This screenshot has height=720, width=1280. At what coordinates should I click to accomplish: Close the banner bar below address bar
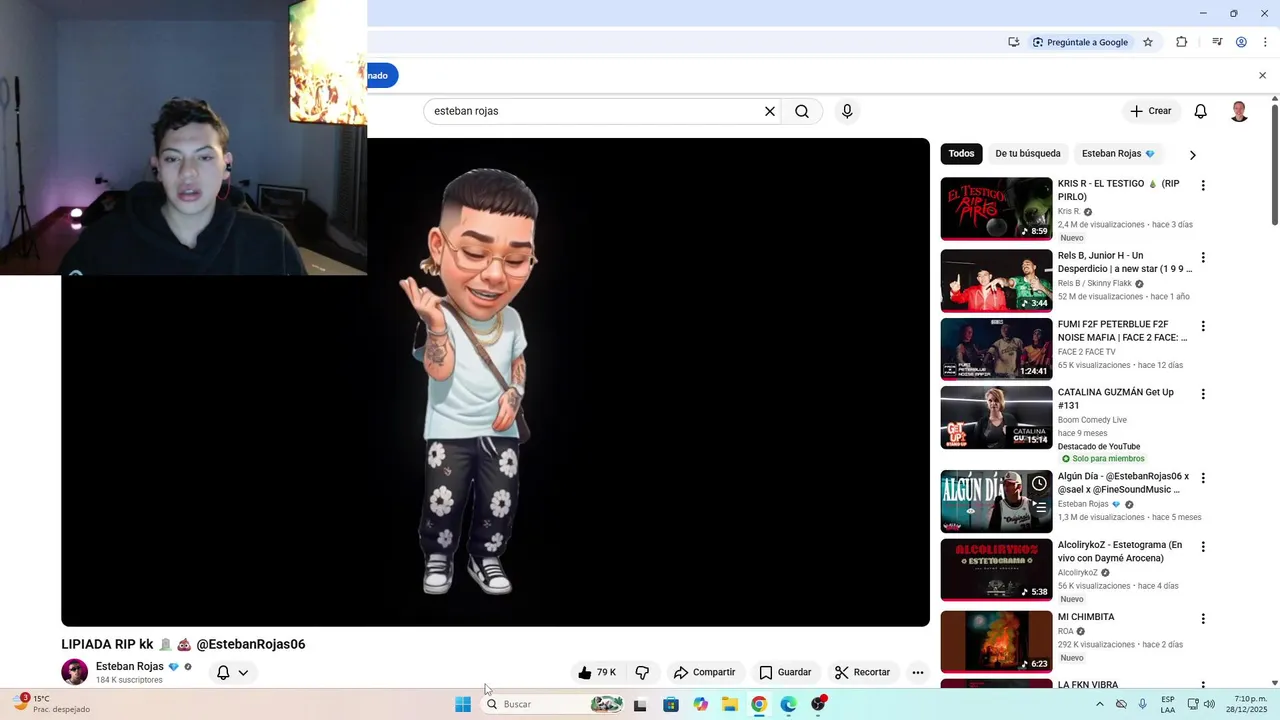point(1262,76)
